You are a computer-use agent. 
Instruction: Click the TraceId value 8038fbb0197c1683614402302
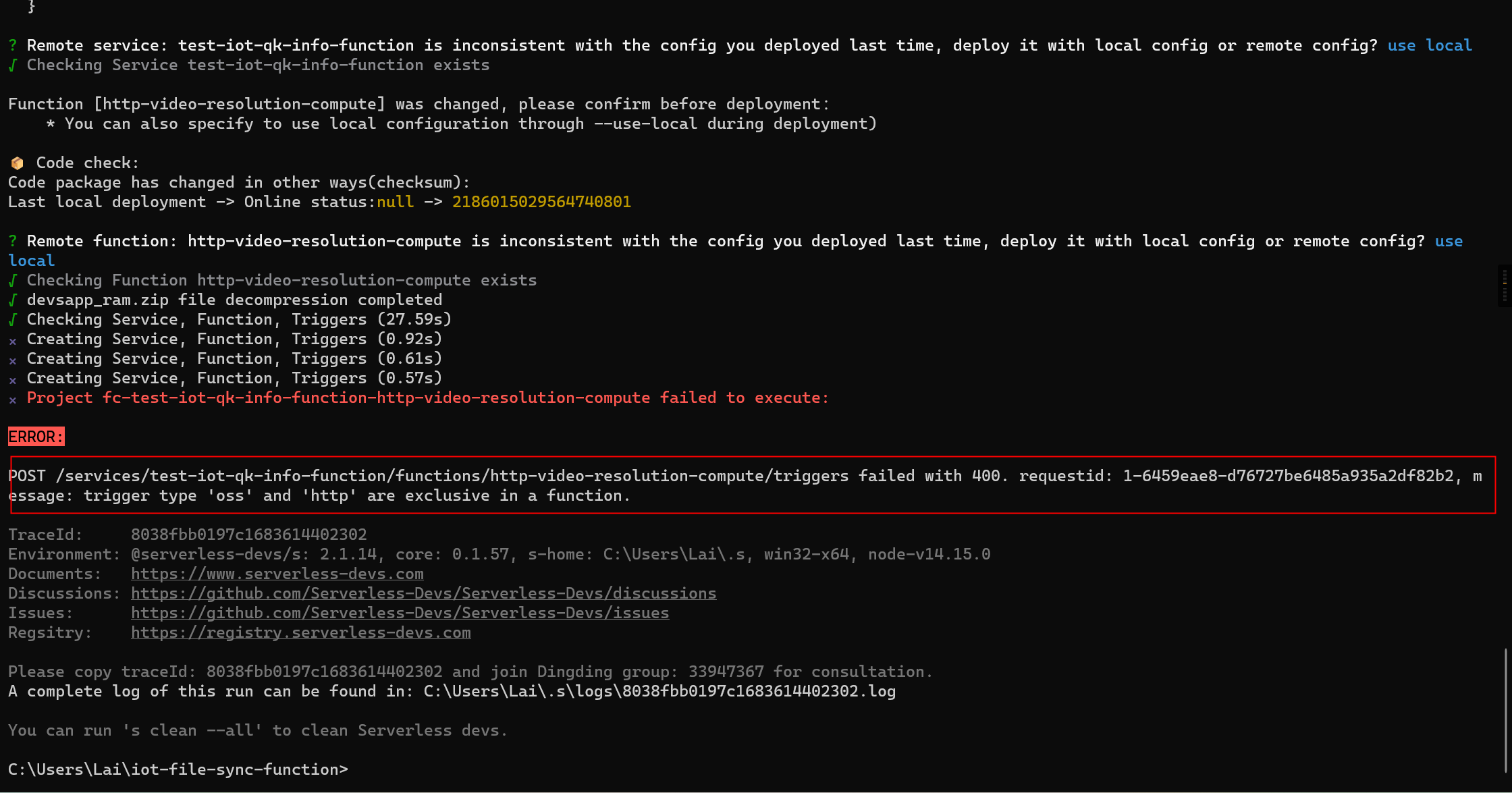coord(248,535)
